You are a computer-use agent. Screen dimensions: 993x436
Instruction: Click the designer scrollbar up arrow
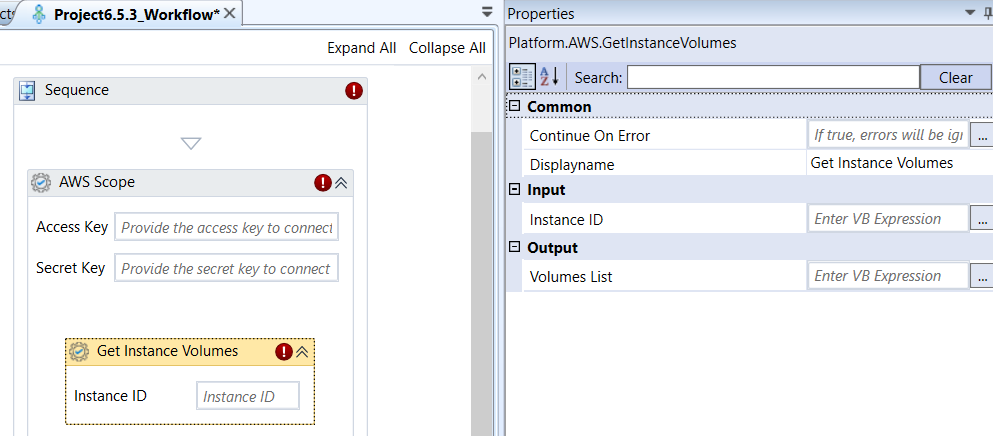tap(481, 77)
